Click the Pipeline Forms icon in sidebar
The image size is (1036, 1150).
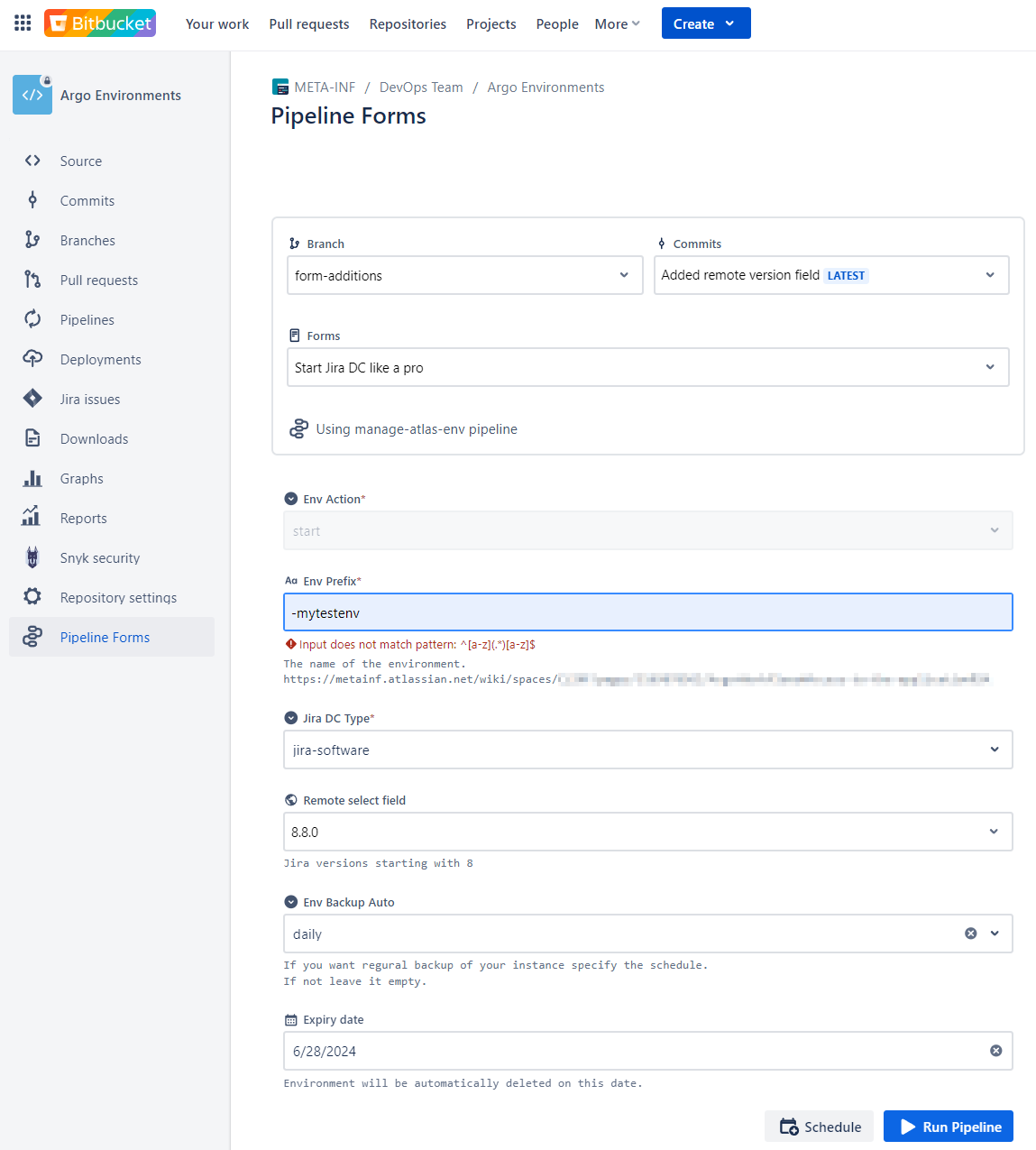(32, 637)
